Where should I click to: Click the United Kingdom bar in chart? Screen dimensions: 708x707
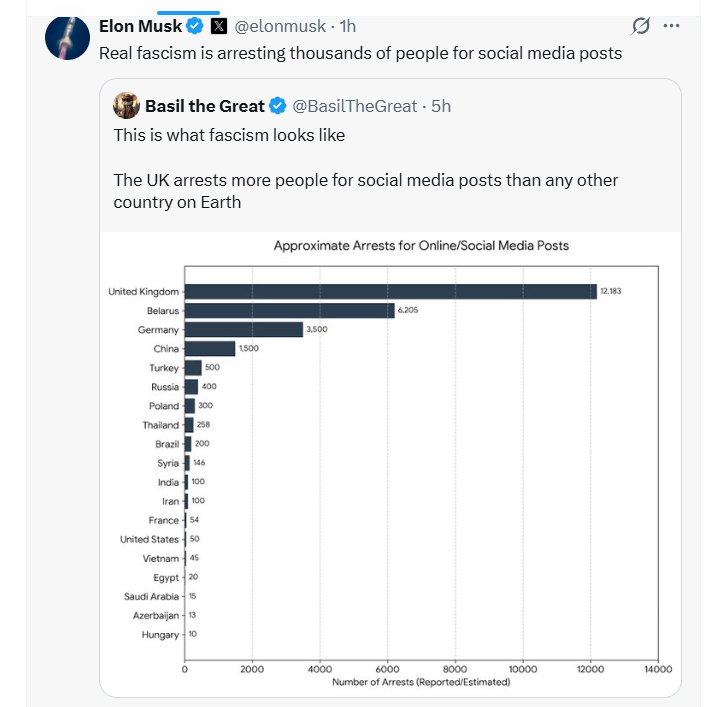coord(391,292)
